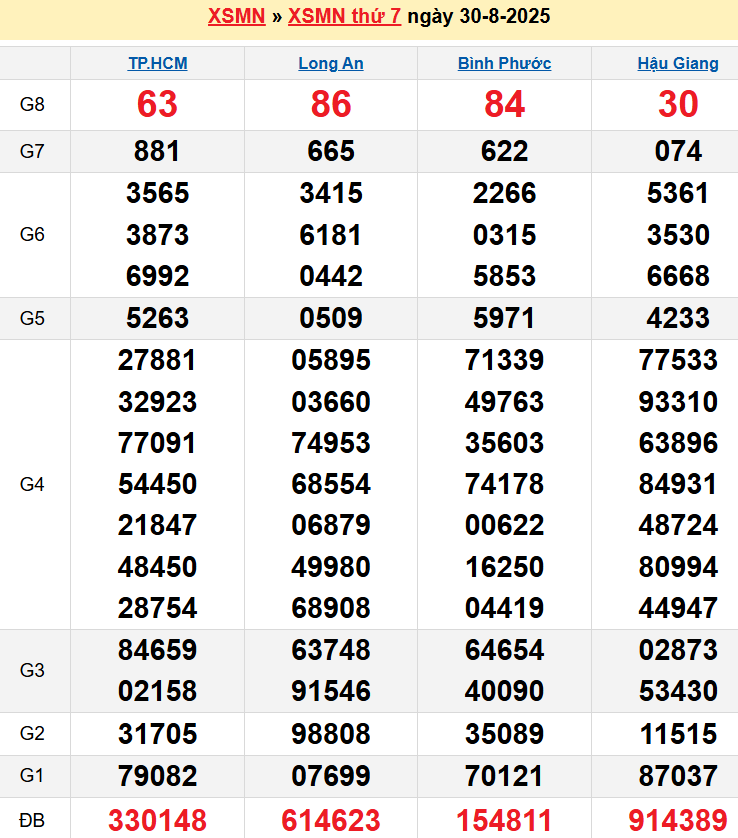
Task: Click G1 number 79082
Action: click(158, 776)
